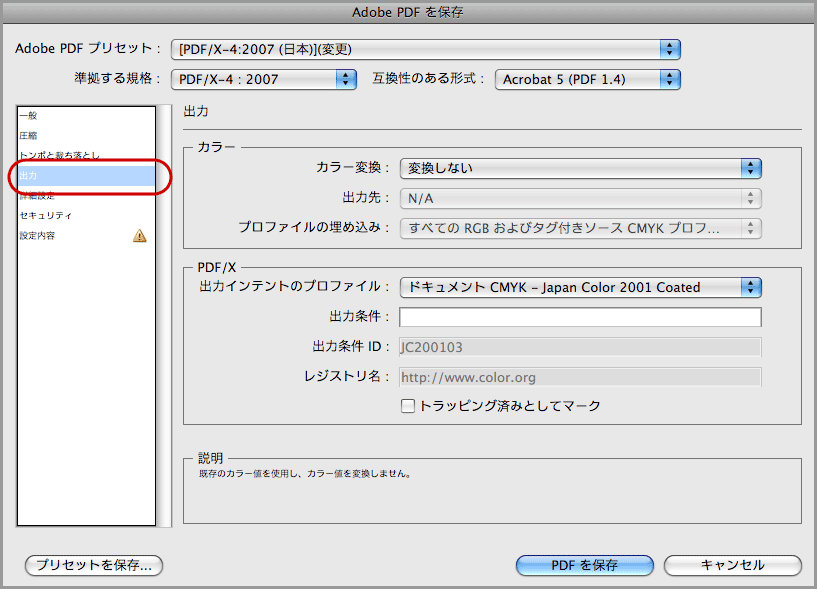817x589 pixels.
Task: Click the 出力条件 text field
Action: tap(580, 317)
